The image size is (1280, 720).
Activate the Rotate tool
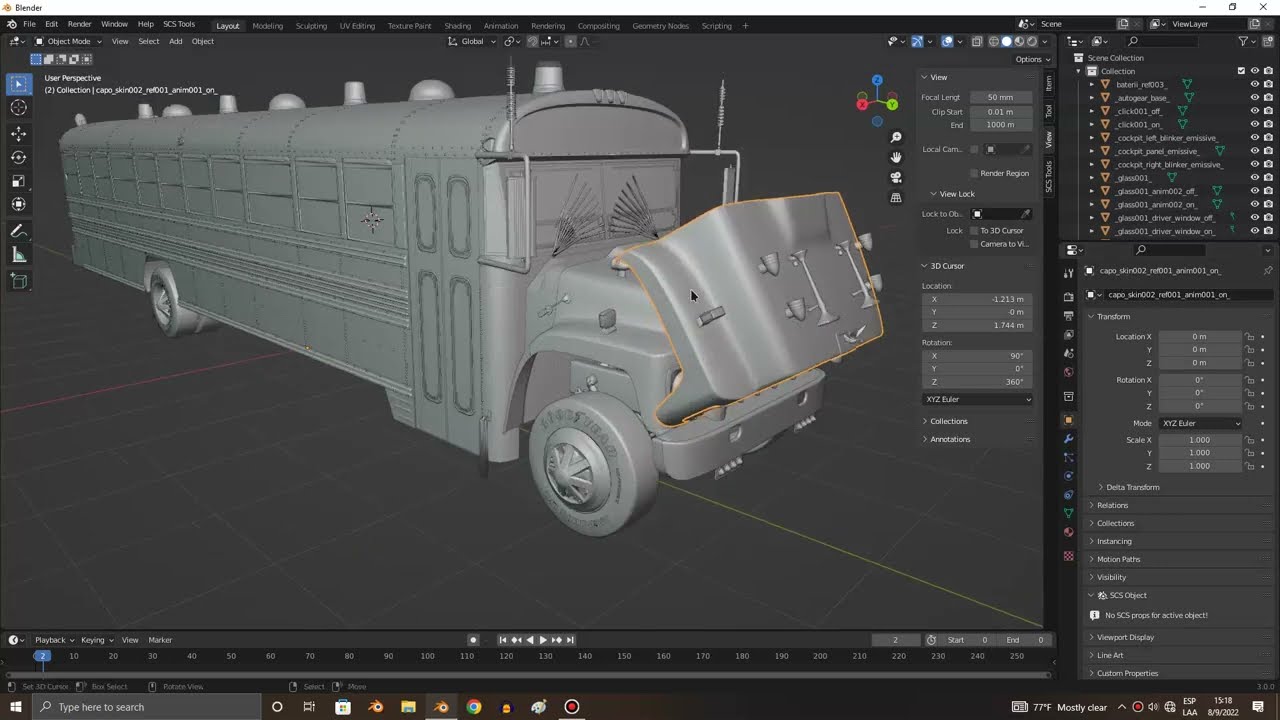tap(19, 157)
